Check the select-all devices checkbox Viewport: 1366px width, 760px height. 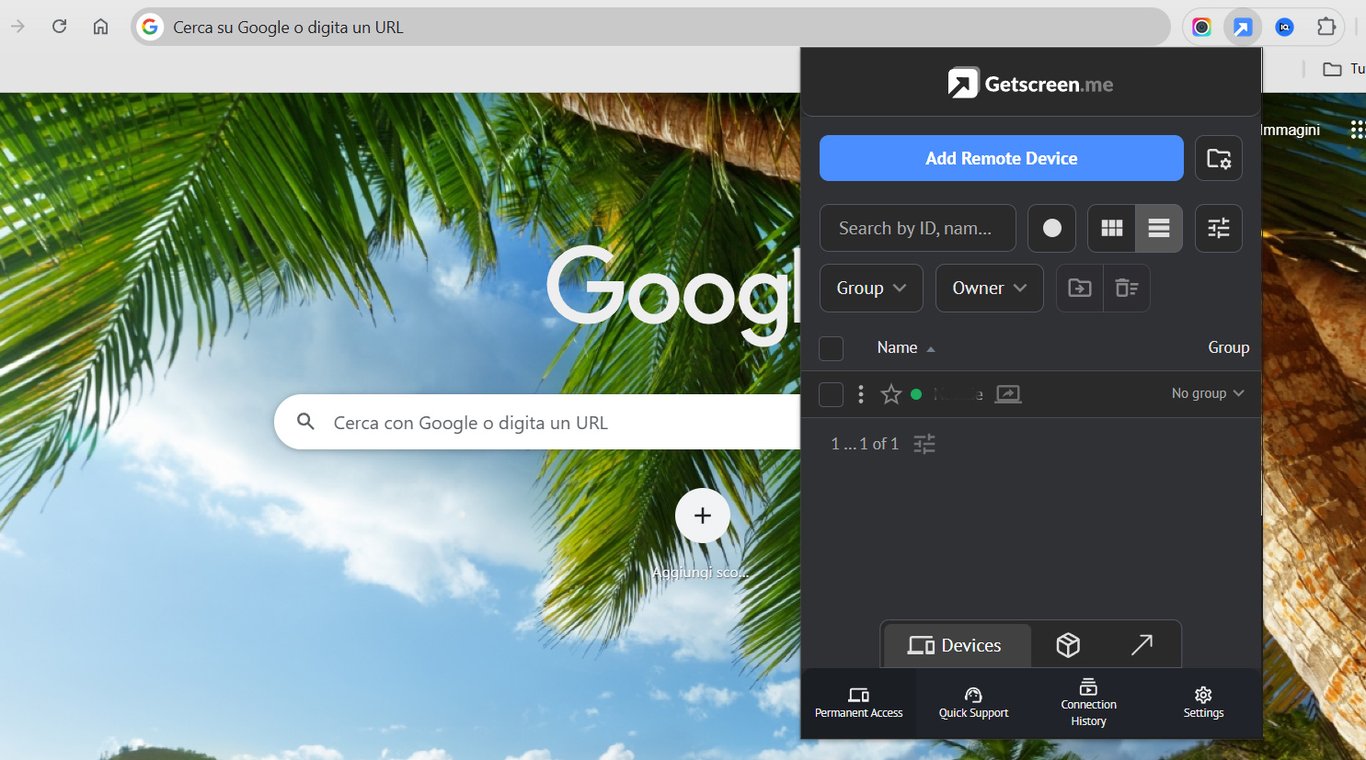point(831,348)
